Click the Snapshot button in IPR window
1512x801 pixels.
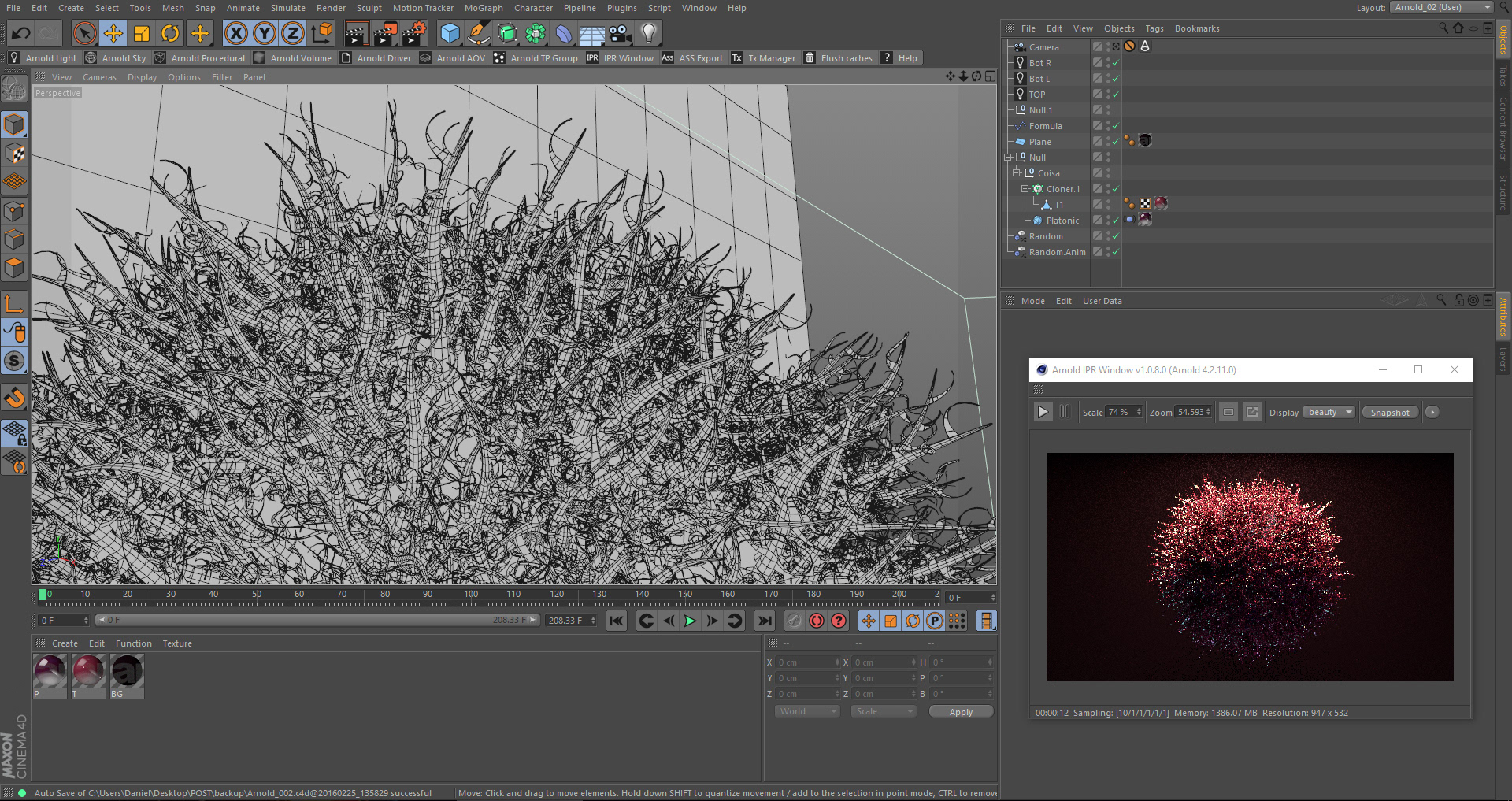click(1389, 413)
